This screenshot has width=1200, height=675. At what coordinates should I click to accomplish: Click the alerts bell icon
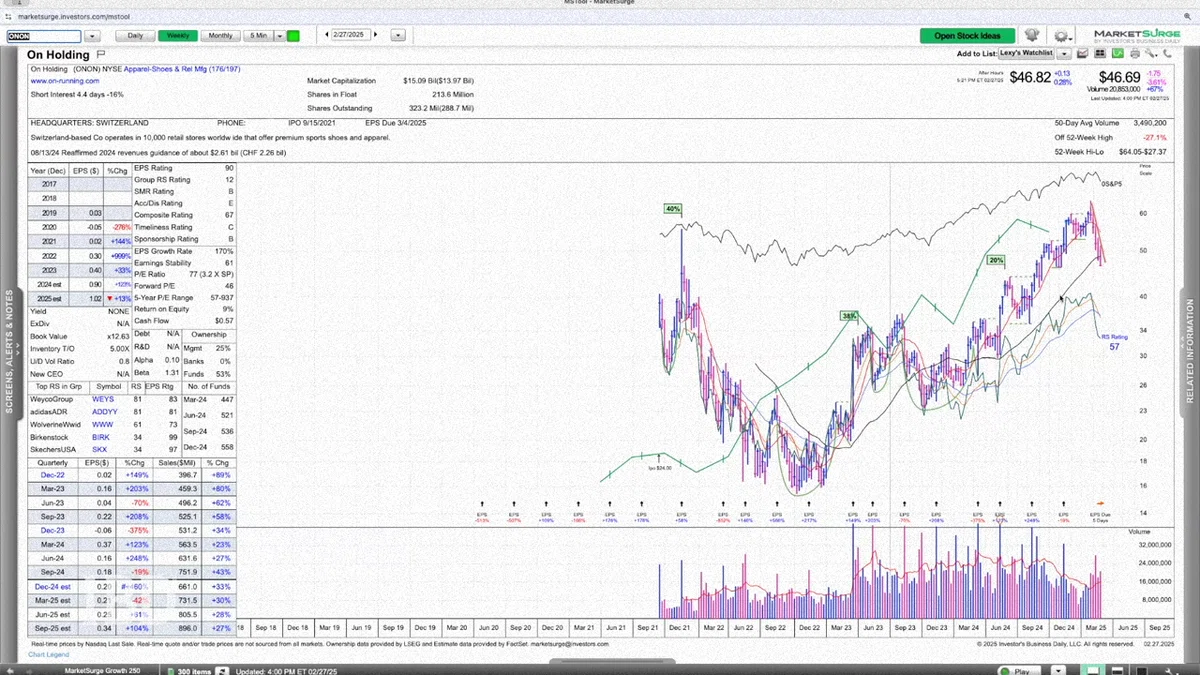coord(1032,36)
